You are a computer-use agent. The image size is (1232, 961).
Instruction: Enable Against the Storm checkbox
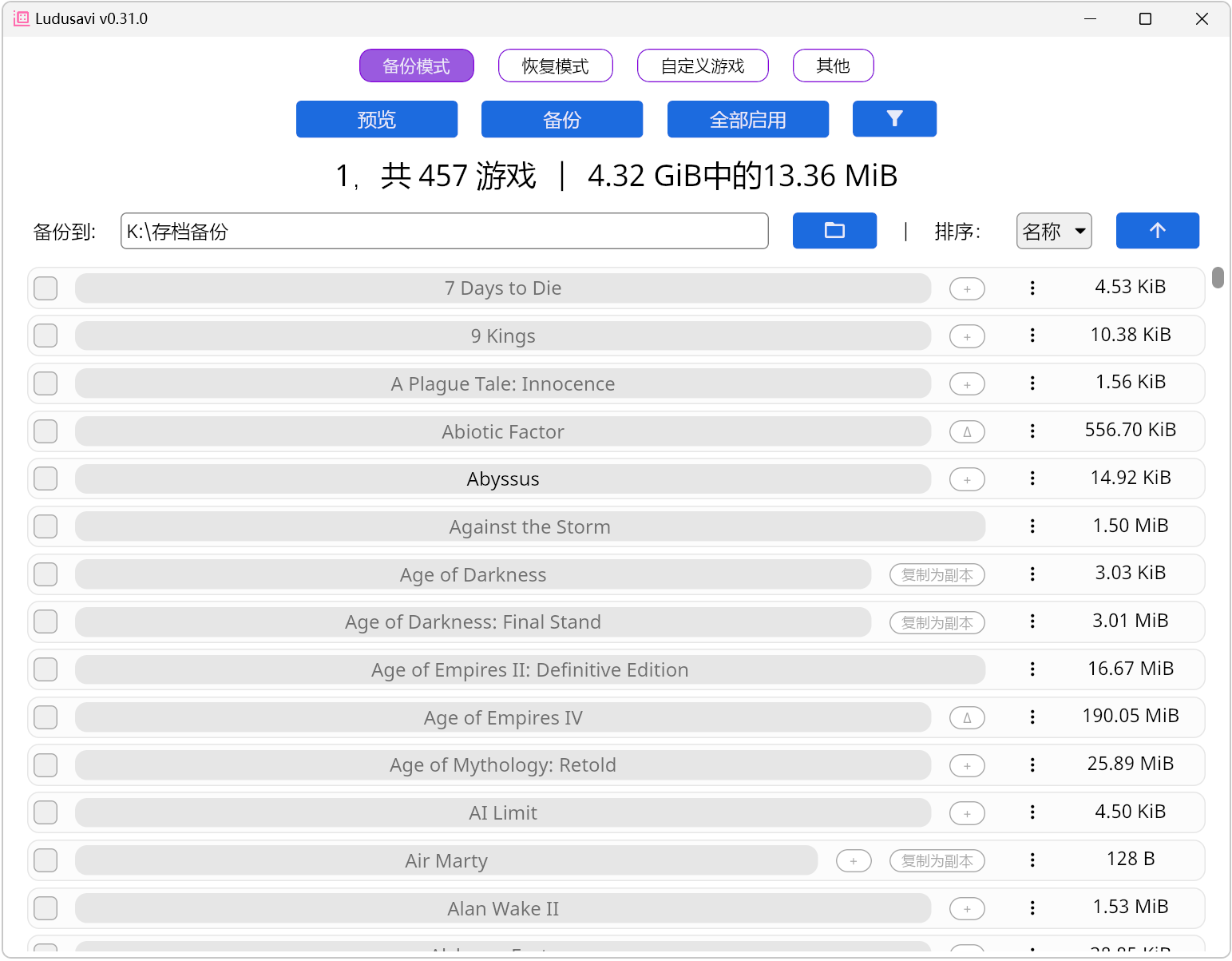46,526
